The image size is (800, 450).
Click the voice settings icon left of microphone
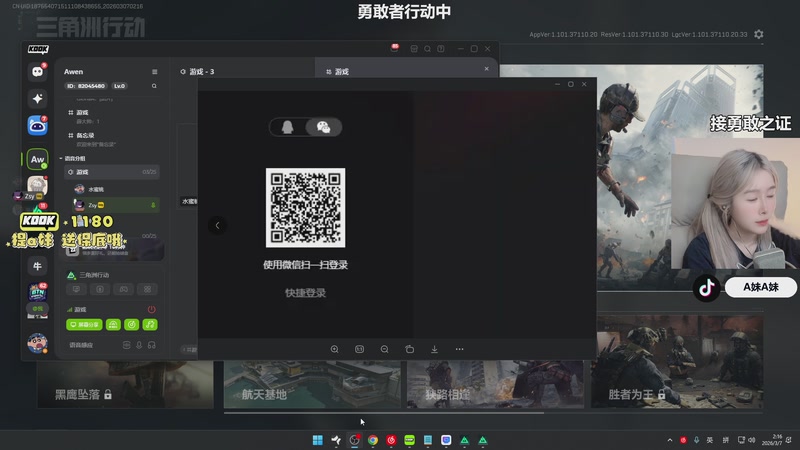click(127, 345)
